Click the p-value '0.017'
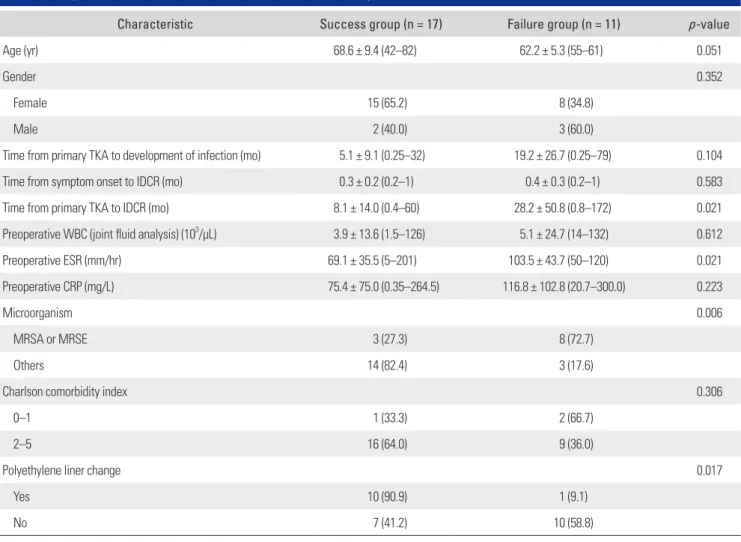 click(709, 470)
